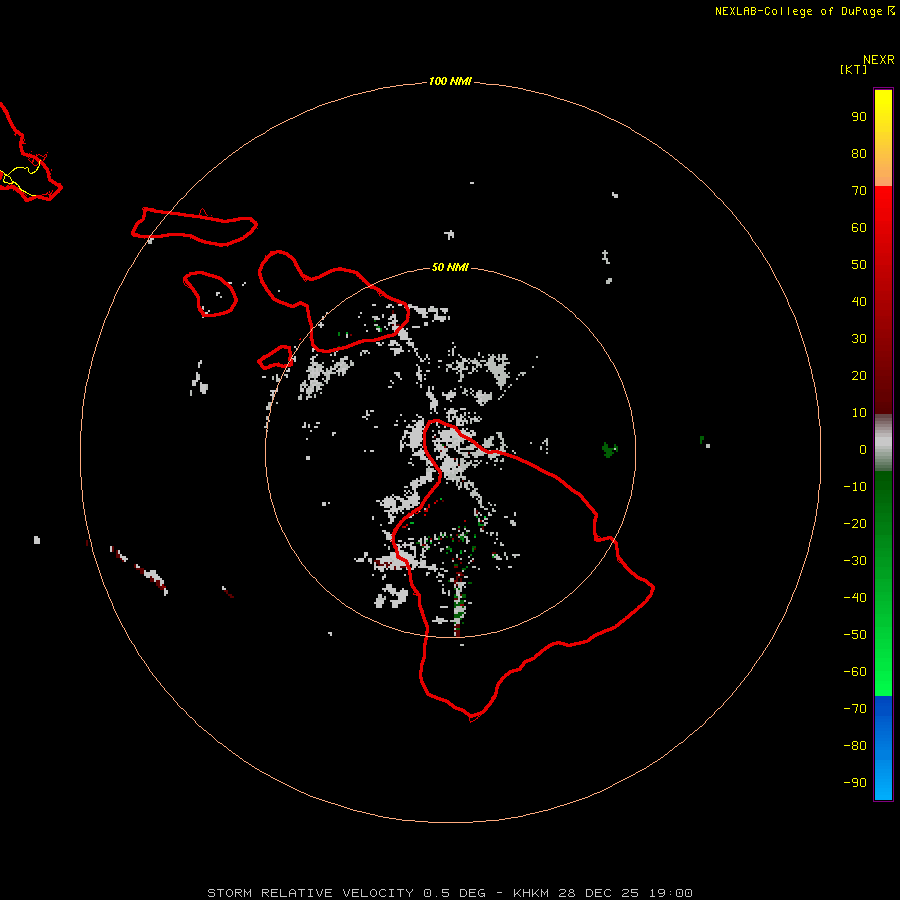
Task: Click the [KT] units label
Action: (853, 69)
